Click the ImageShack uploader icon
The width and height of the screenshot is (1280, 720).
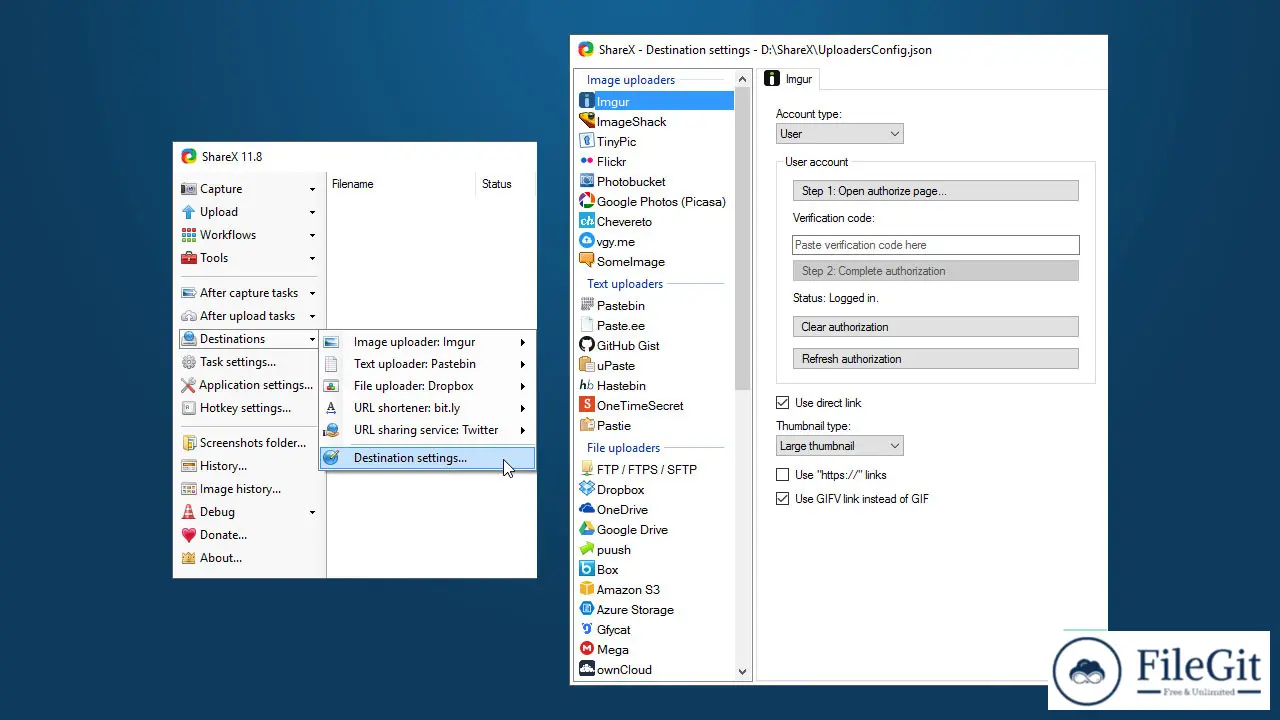587,121
